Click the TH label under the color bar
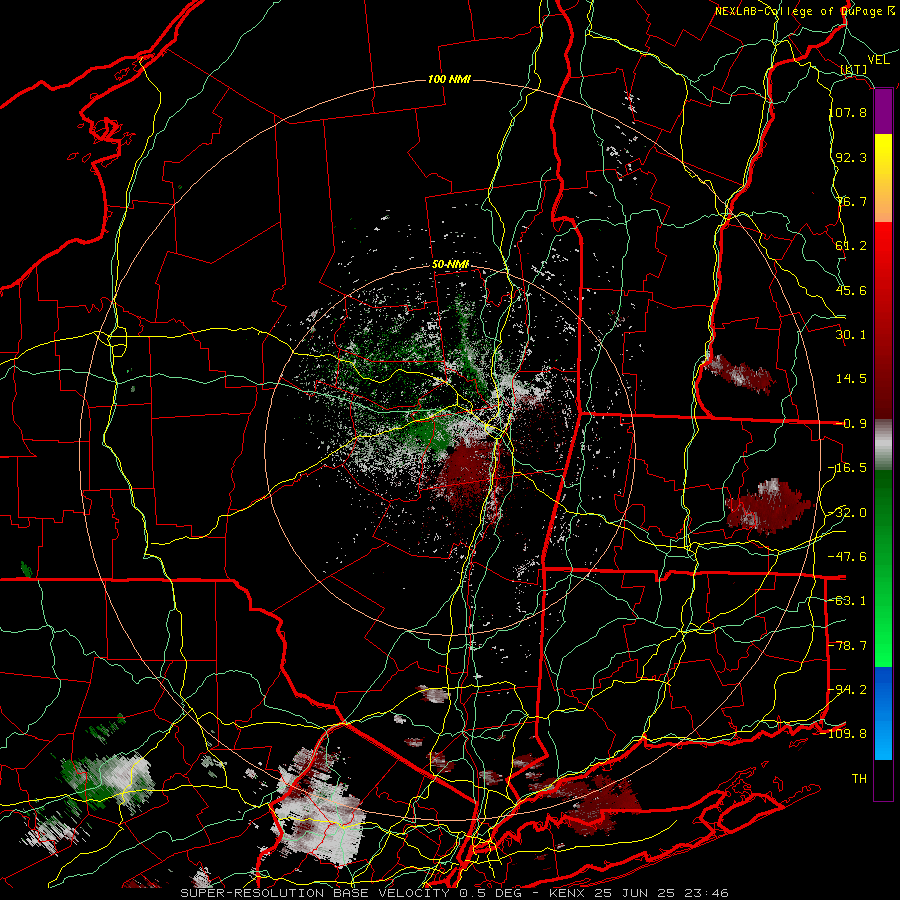Image resolution: width=900 pixels, height=900 pixels. (x=859, y=779)
